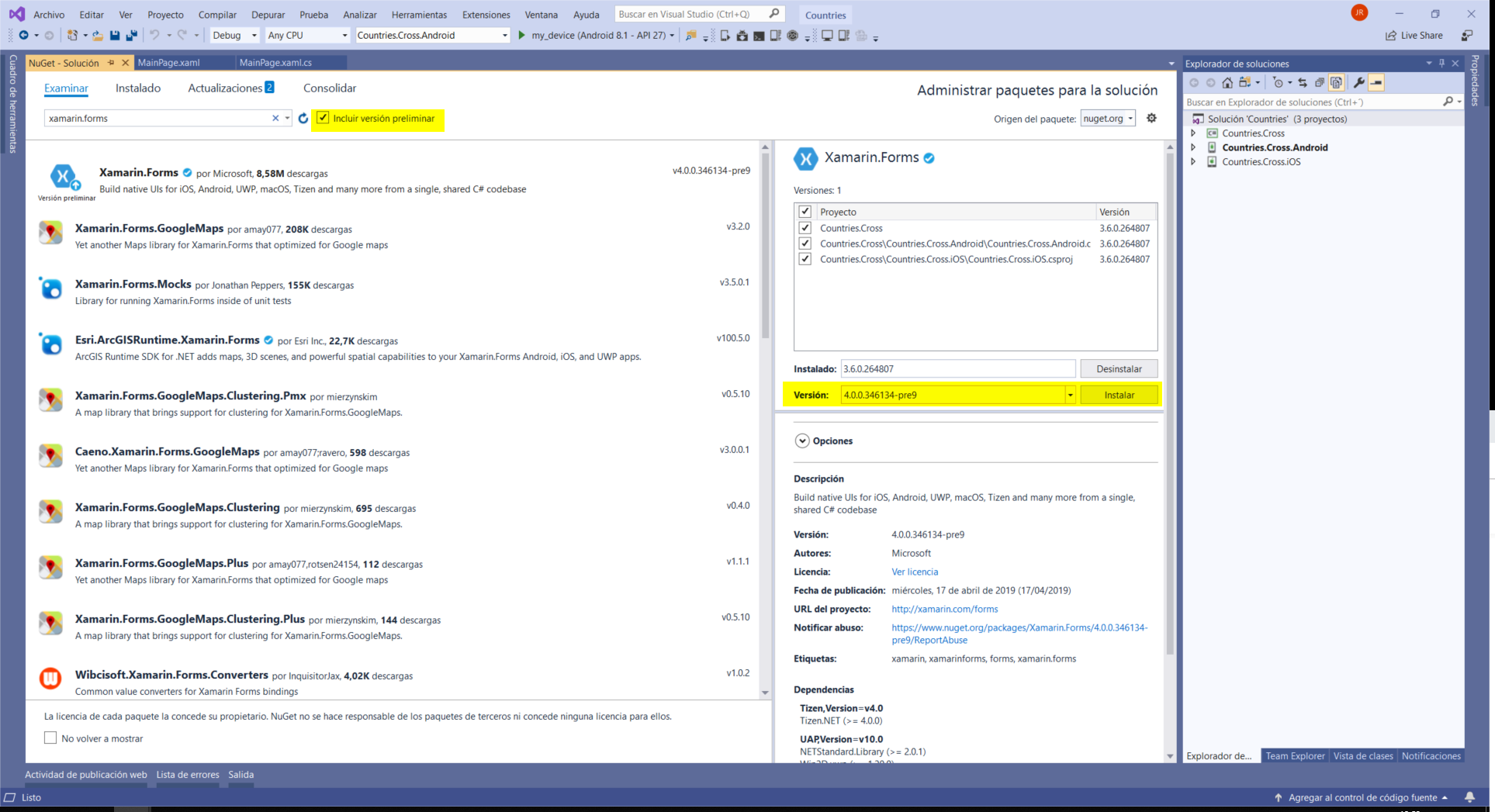Switch to the Actualizaciones tab
Viewport: 1495px width, 812px height.
point(230,88)
